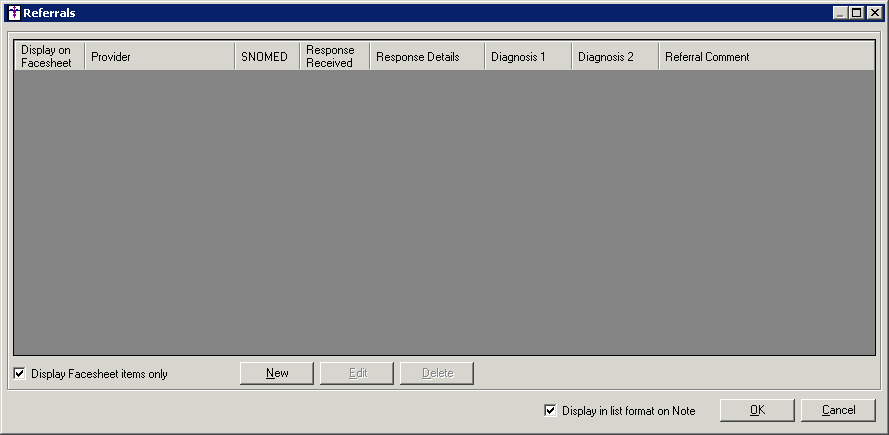Sort by the Provider column header
The height and width of the screenshot is (435, 889).
(x=159, y=57)
